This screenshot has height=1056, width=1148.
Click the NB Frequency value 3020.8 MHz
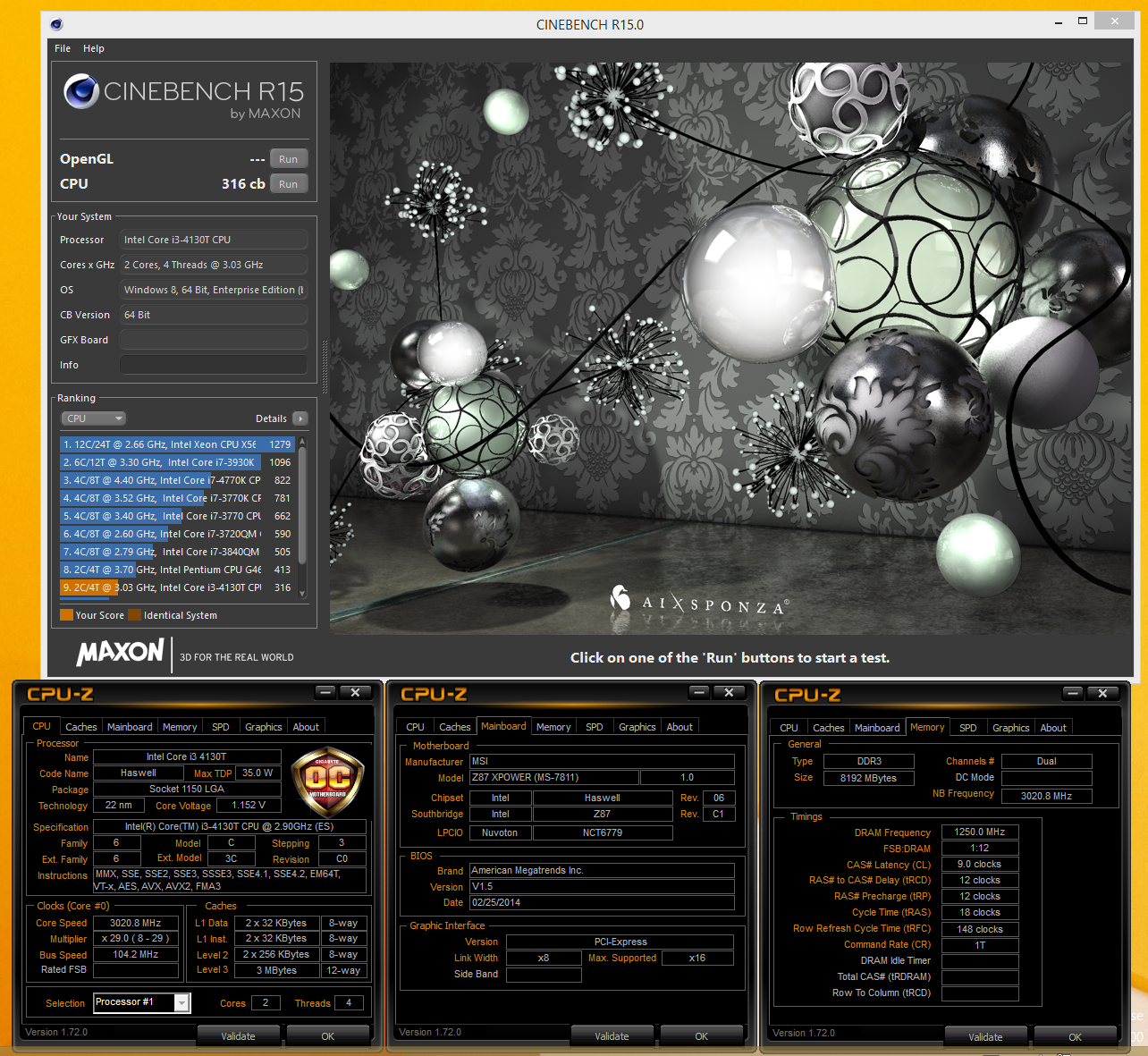tap(1046, 796)
